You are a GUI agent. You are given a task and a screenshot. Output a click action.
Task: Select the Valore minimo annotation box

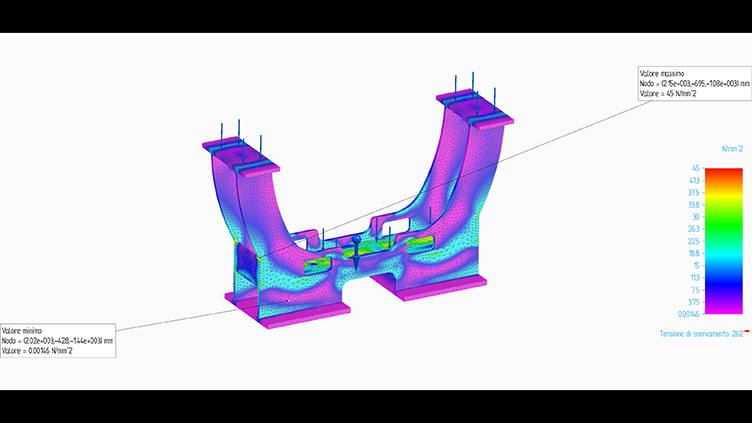point(57,341)
